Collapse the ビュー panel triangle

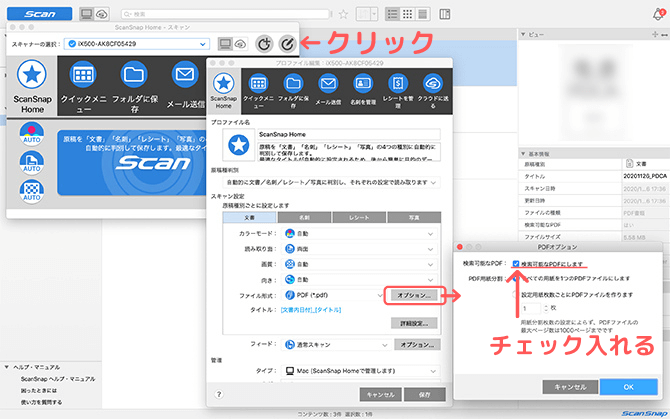[x=523, y=34]
